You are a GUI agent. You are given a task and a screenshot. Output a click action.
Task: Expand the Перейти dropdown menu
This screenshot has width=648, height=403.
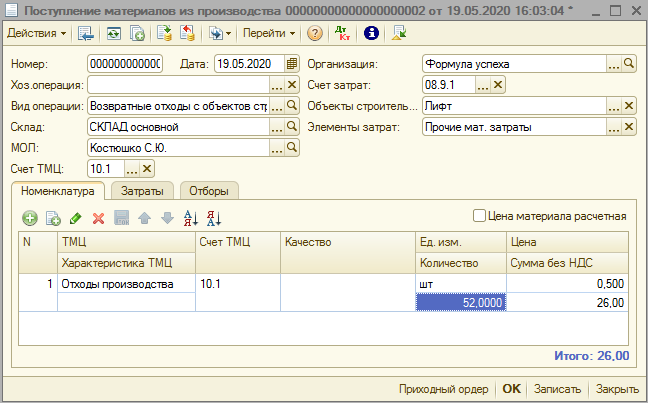269,33
